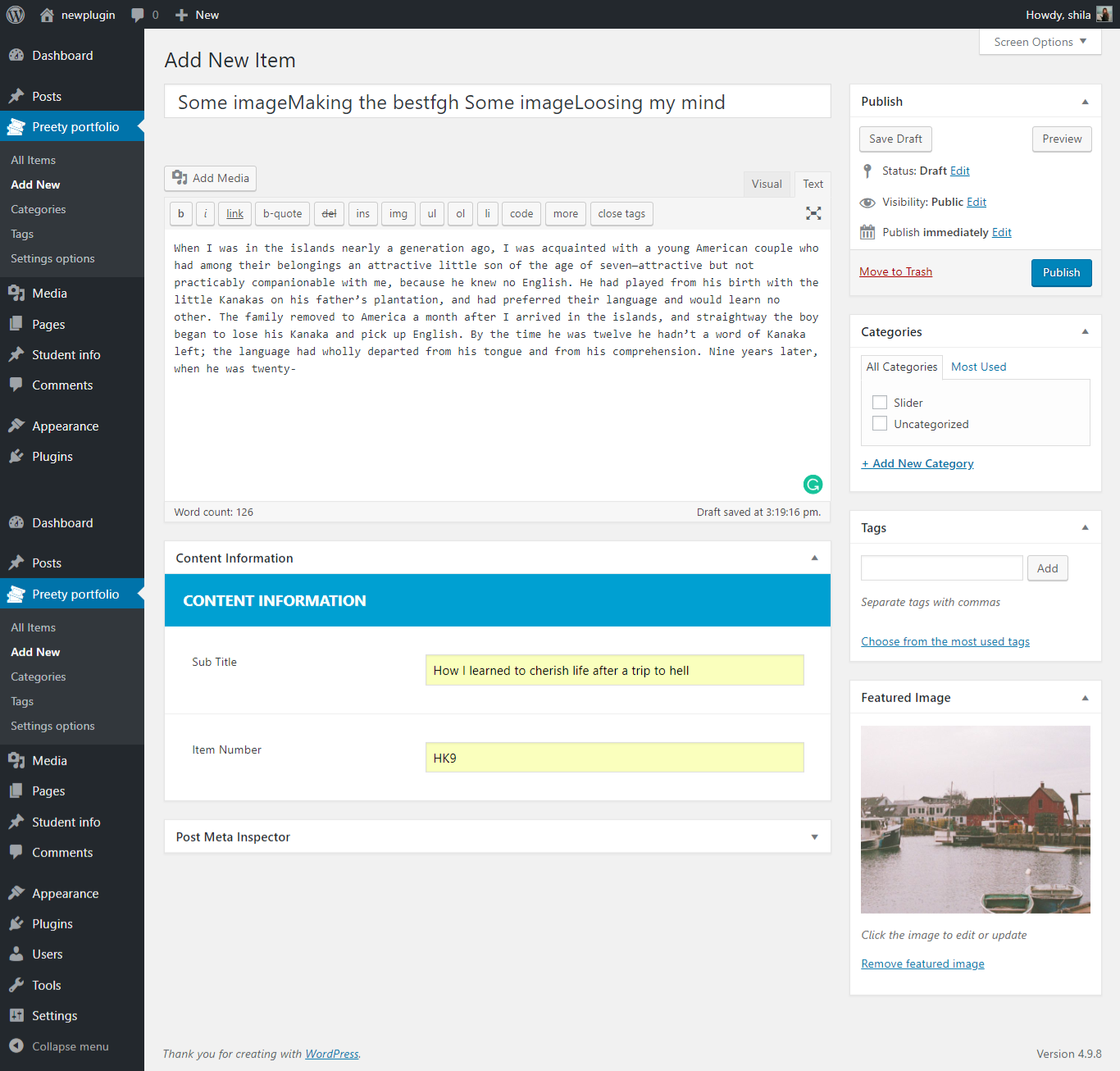The width and height of the screenshot is (1120, 1071).
Task: Click Save Draft button
Action: pos(895,139)
